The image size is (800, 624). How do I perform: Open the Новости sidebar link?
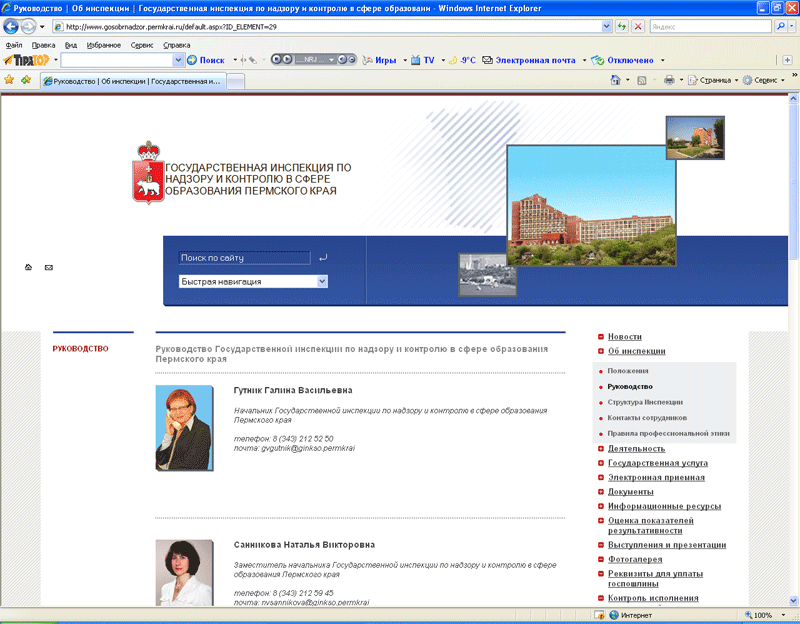click(x=624, y=337)
